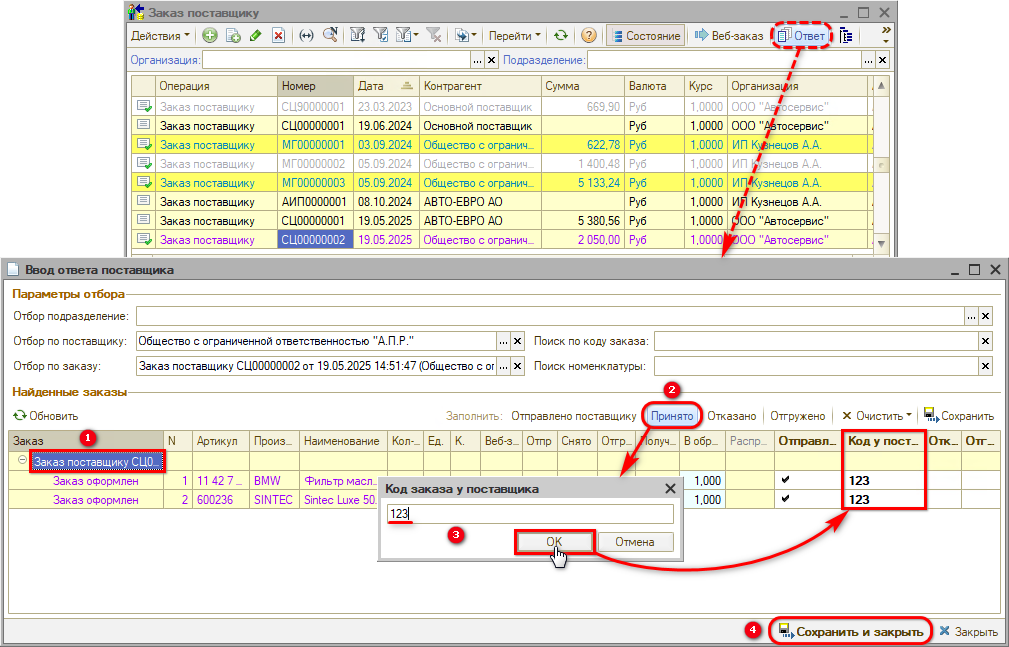Image resolution: width=1009 pixels, height=647 pixels.
Task: Toggle the Состояние button in toolbar
Action: pos(645,36)
